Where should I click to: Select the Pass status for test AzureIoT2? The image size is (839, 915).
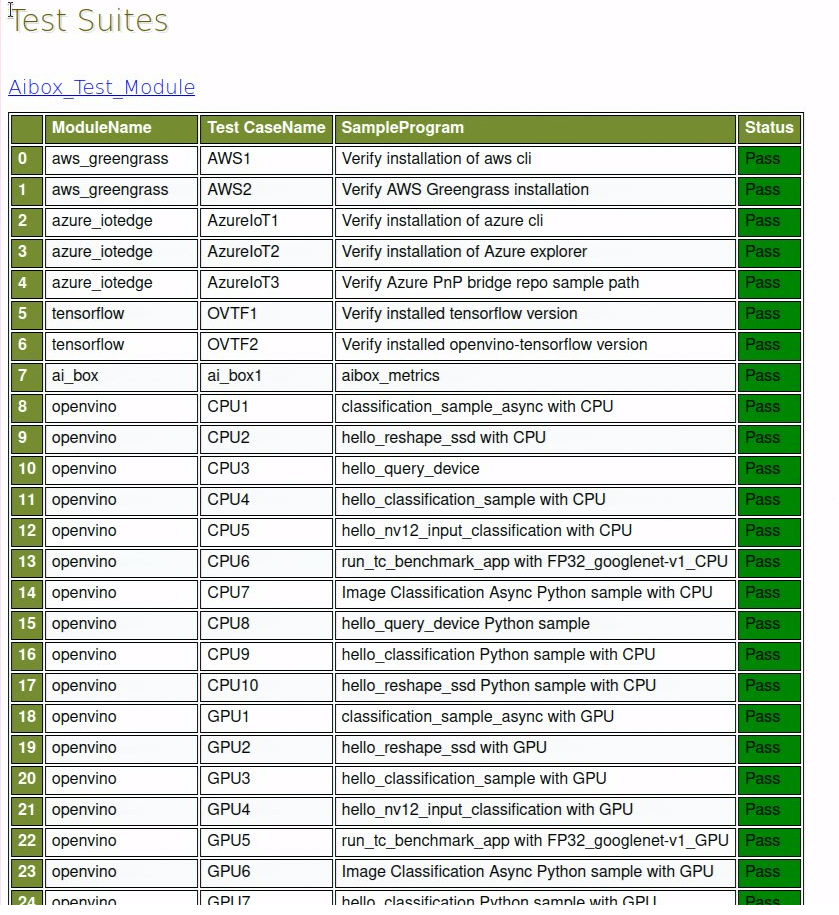click(x=769, y=252)
